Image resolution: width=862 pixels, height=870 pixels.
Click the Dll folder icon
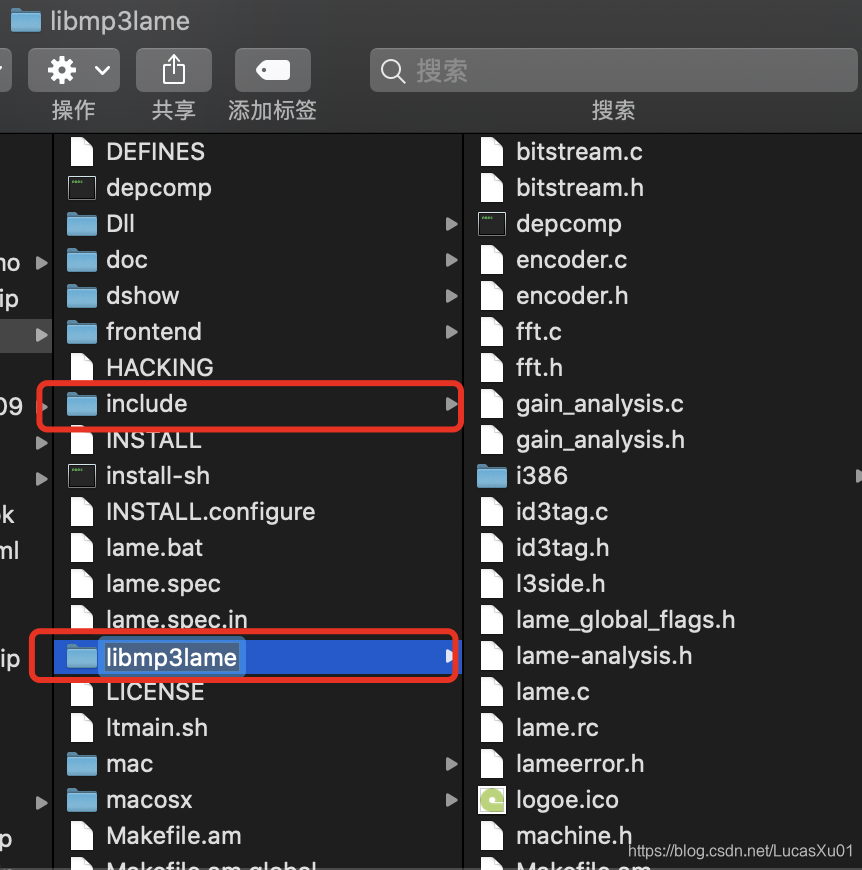pyautogui.click(x=82, y=224)
